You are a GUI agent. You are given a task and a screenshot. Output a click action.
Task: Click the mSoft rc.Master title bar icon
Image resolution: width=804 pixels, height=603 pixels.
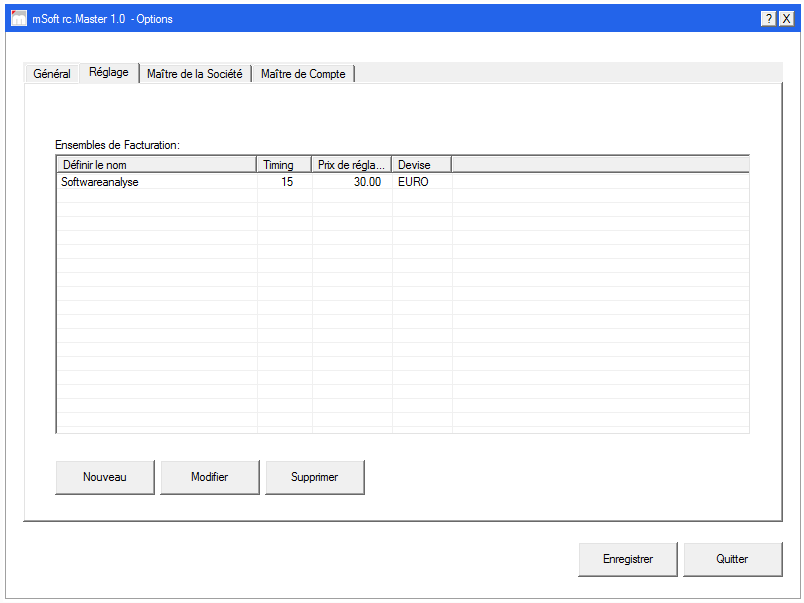[x=18, y=19]
